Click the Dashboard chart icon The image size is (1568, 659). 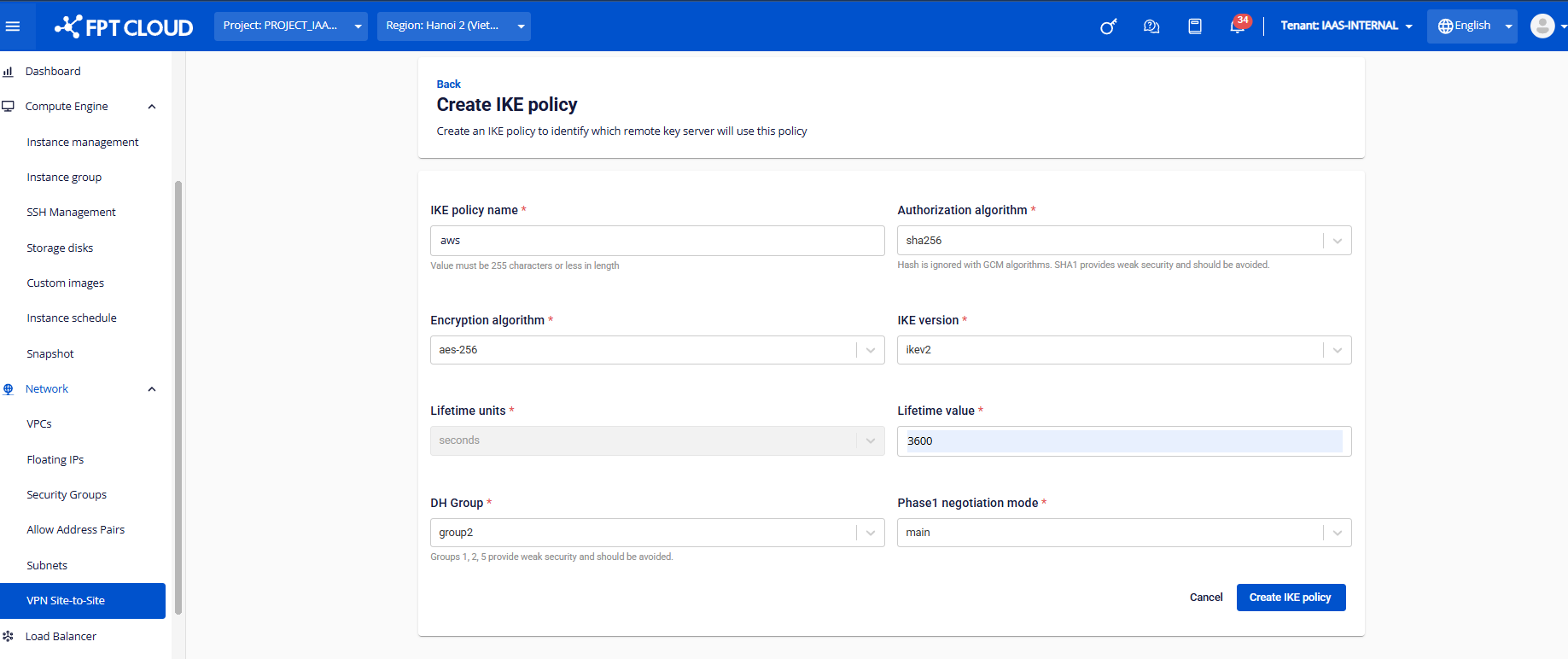point(9,72)
